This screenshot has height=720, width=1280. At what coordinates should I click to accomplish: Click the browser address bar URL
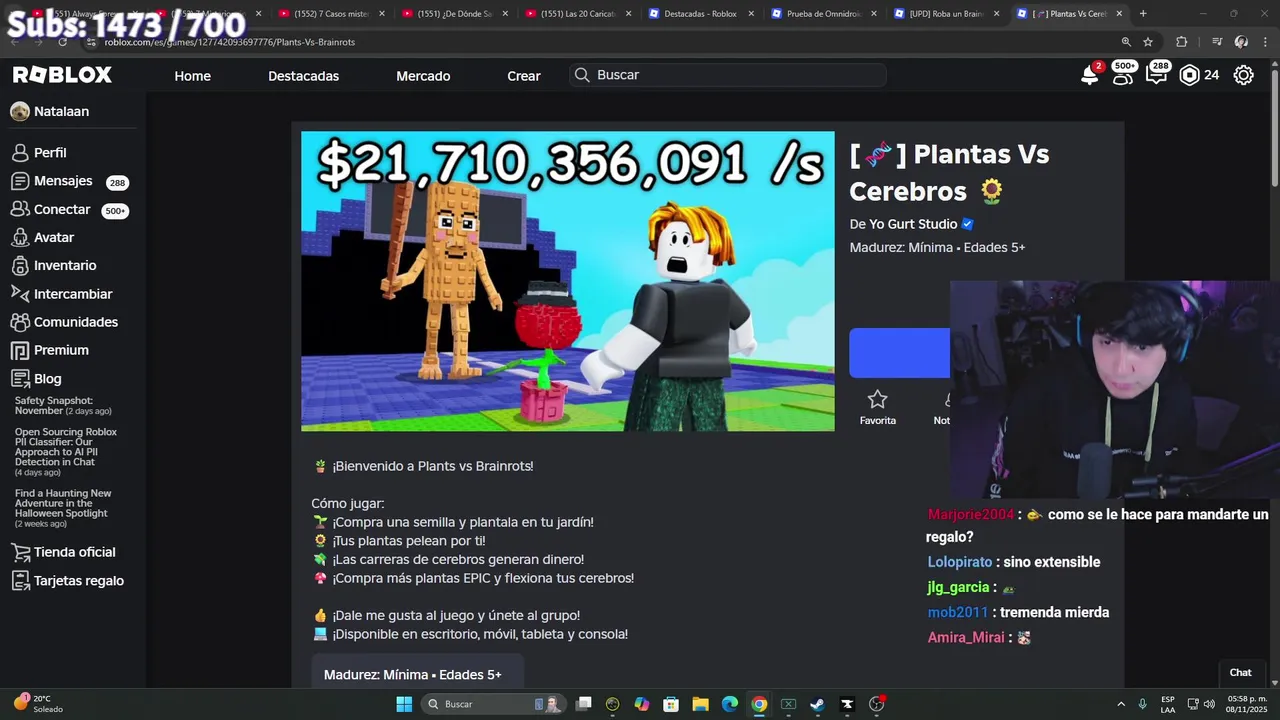point(229,42)
